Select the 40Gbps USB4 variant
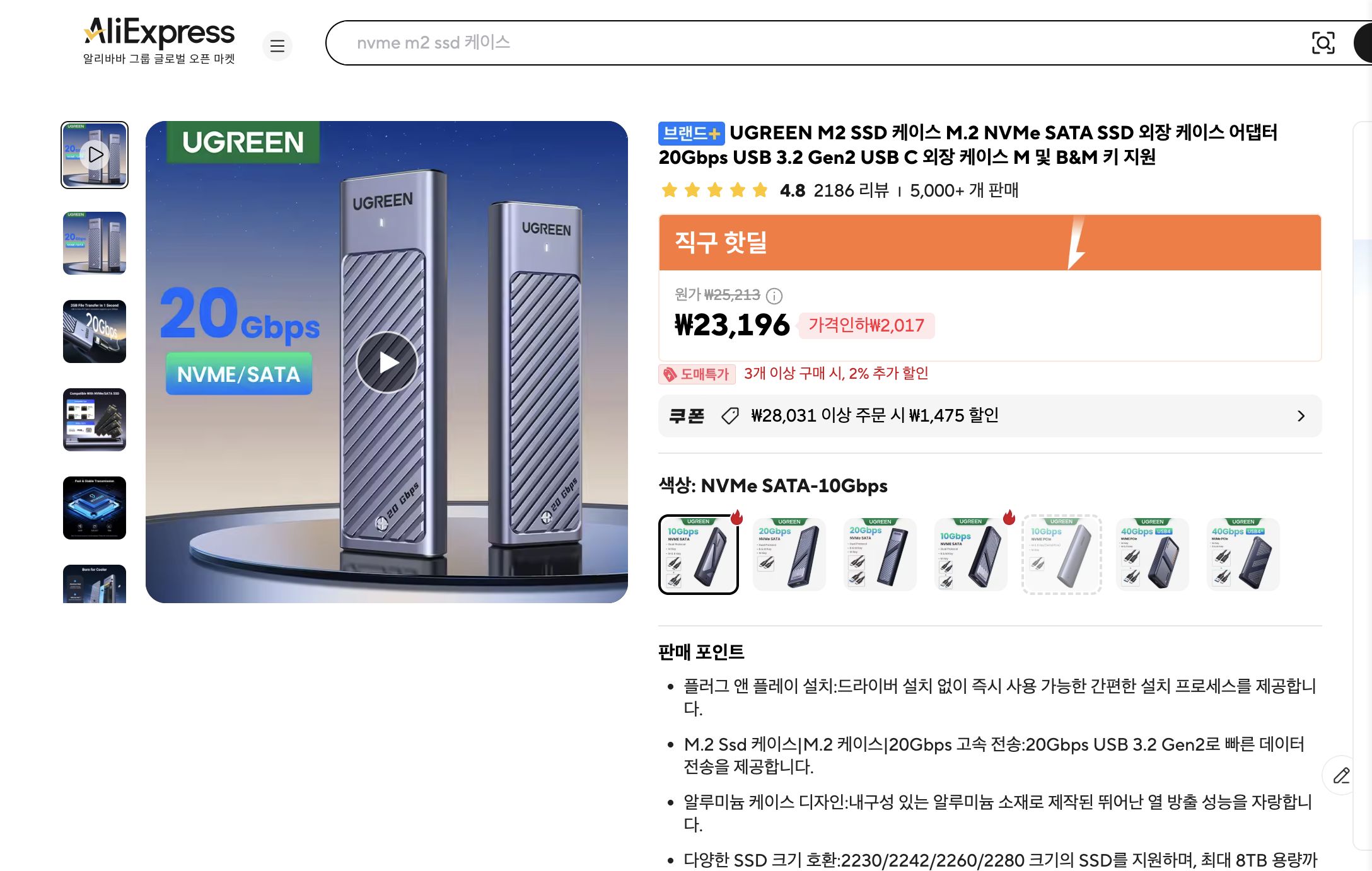 point(1153,555)
